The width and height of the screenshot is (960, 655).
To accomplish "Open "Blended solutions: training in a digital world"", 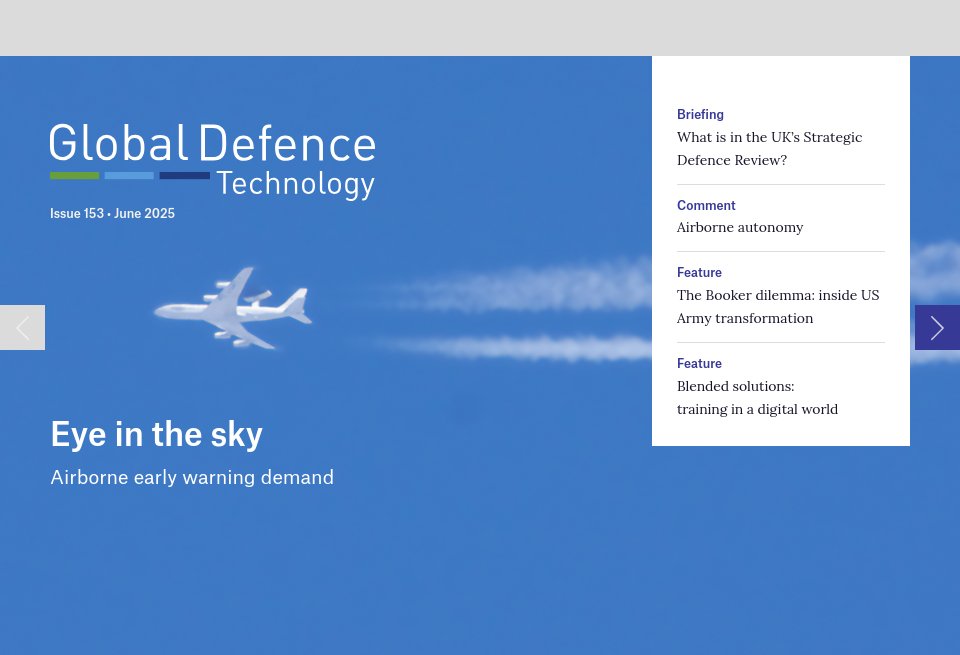I will click(x=757, y=397).
